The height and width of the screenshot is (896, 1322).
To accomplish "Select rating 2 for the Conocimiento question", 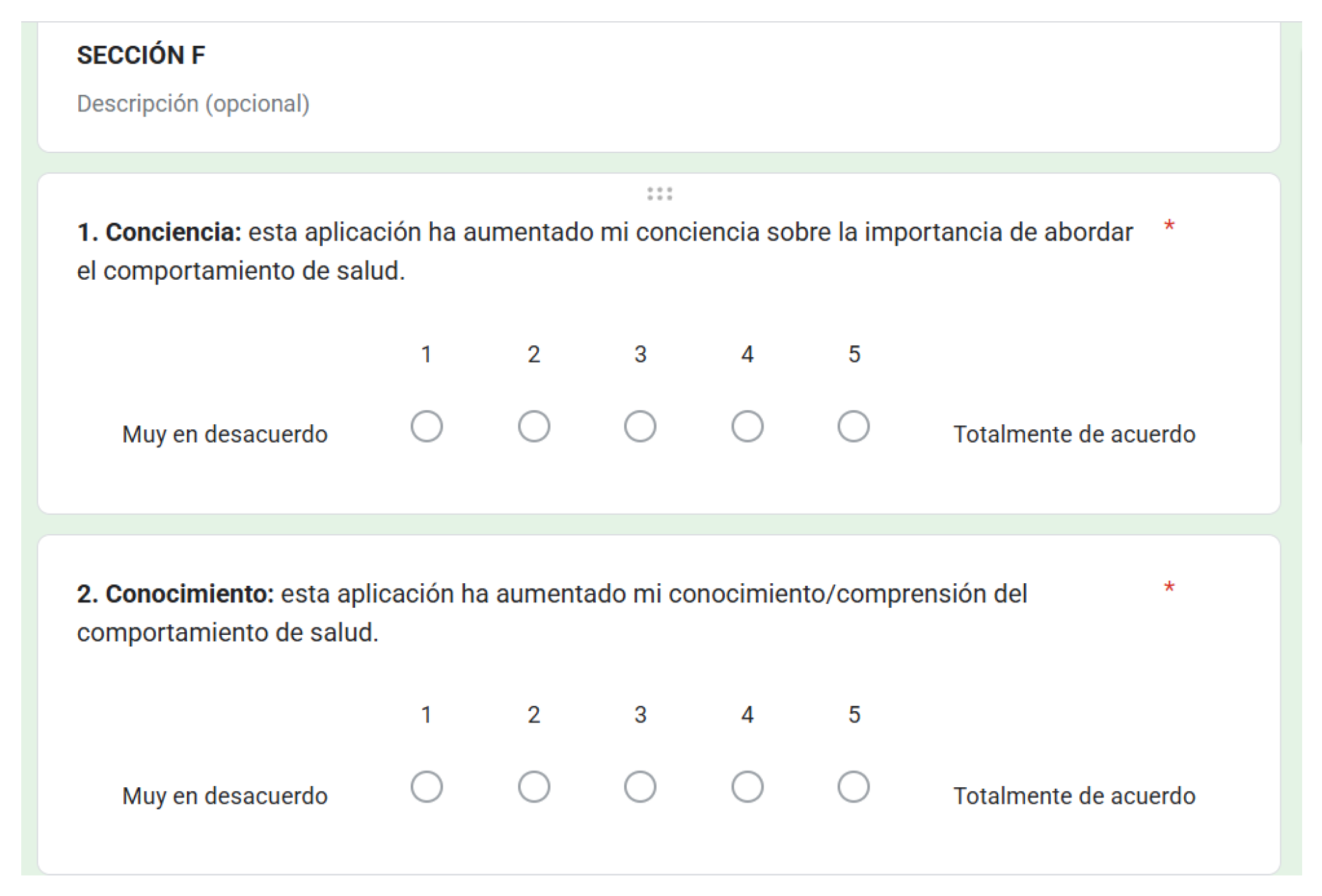I will click(533, 787).
